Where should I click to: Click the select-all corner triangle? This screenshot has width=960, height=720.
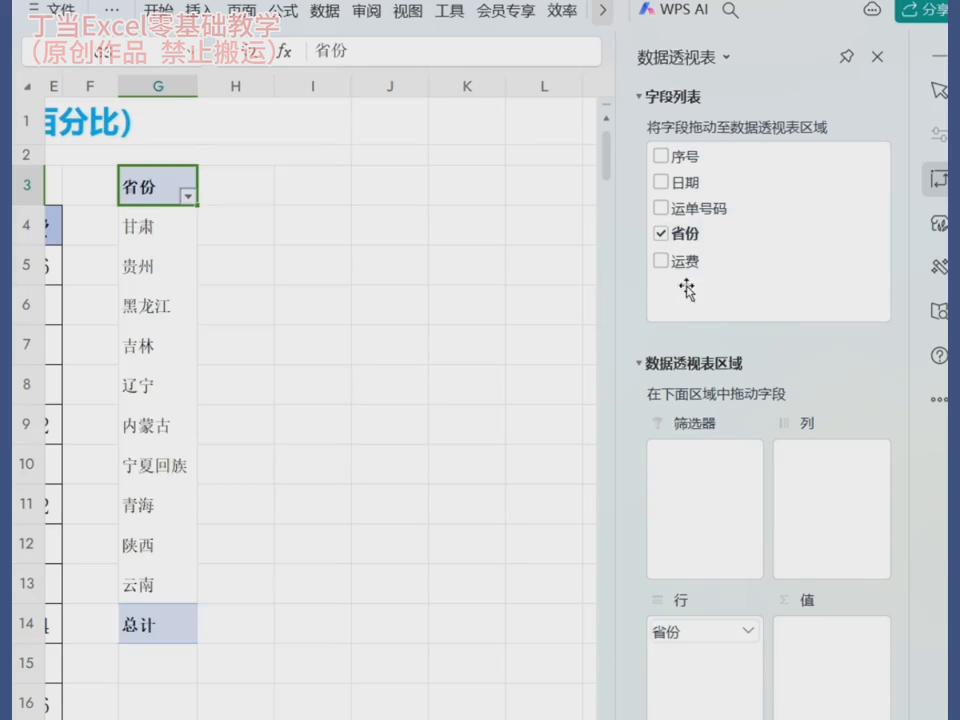(27, 86)
